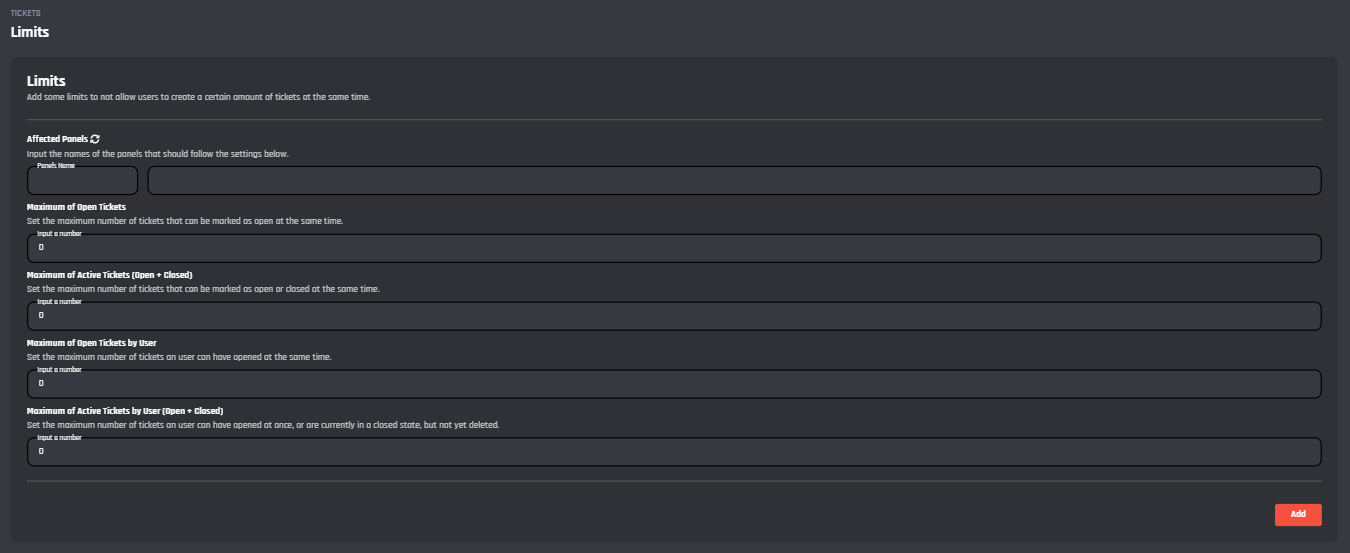Click the Limits page title at top
Image resolution: width=1350 pixels, height=553 pixels.
click(30, 32)
